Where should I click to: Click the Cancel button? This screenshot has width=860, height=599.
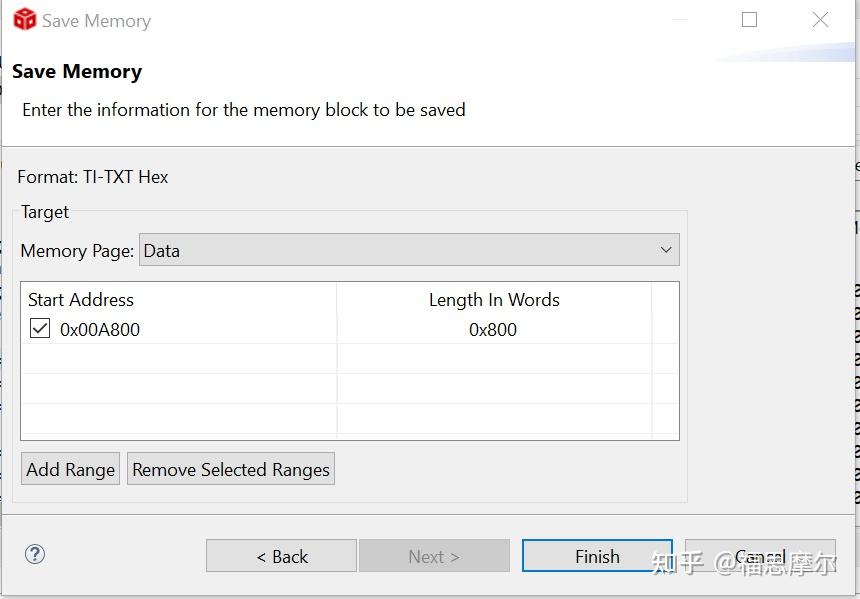[x=760, y=556]
